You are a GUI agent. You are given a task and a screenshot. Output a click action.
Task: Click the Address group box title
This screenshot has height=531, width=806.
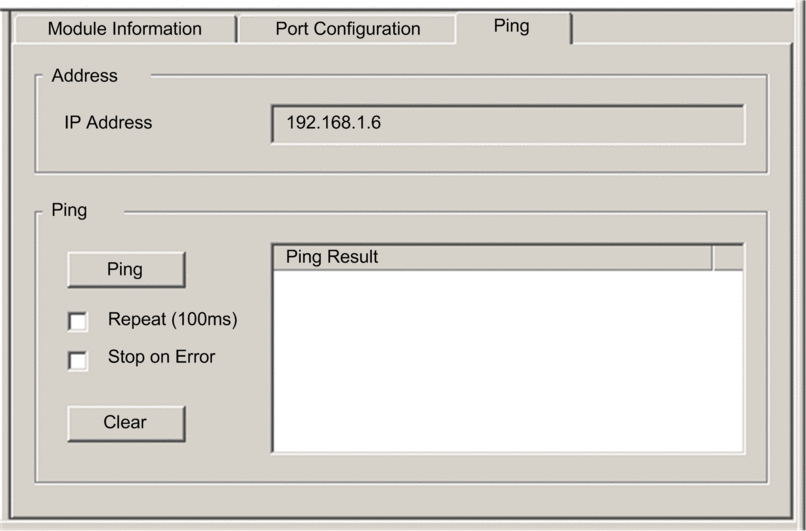tap(85, 75)
